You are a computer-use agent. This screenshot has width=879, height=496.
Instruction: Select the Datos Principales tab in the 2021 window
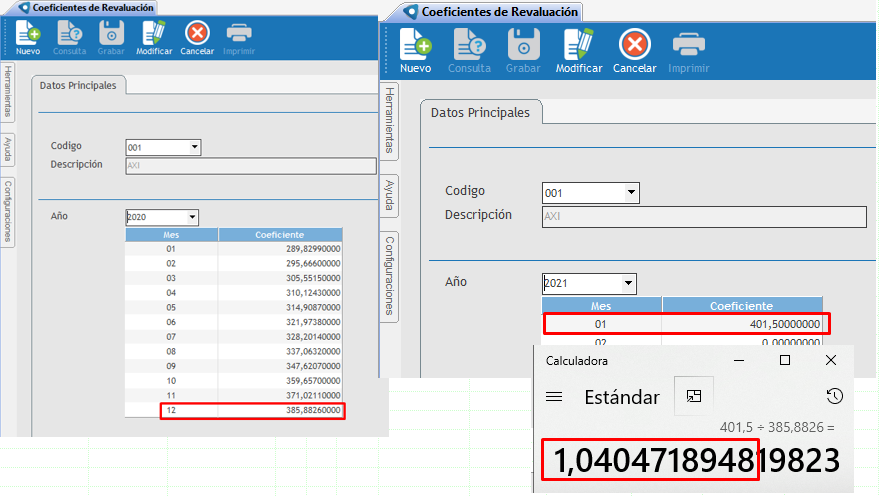(x=480, y=113)
